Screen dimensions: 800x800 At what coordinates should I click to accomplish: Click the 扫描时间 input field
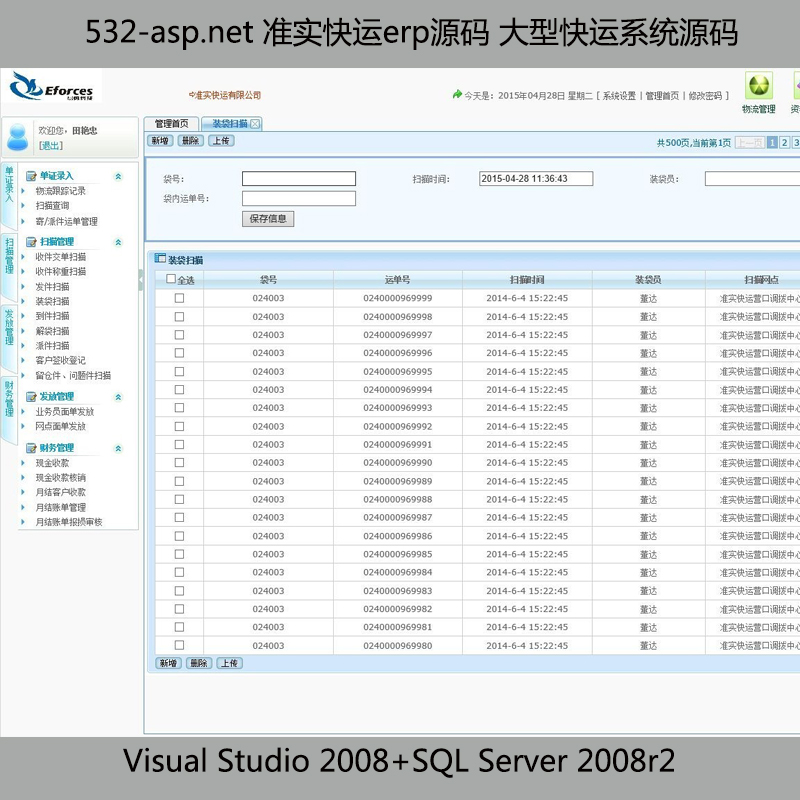click(536, 179)
